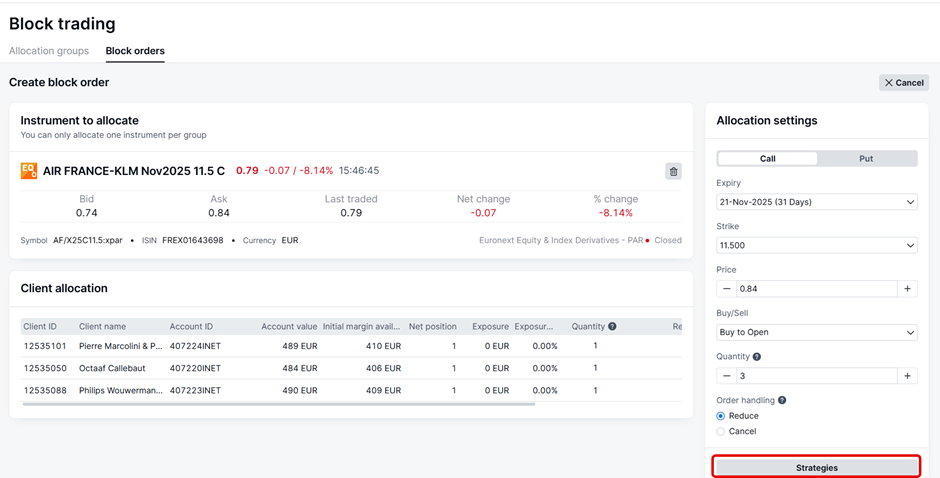Decrease quantity with minus button

[727, 376]
